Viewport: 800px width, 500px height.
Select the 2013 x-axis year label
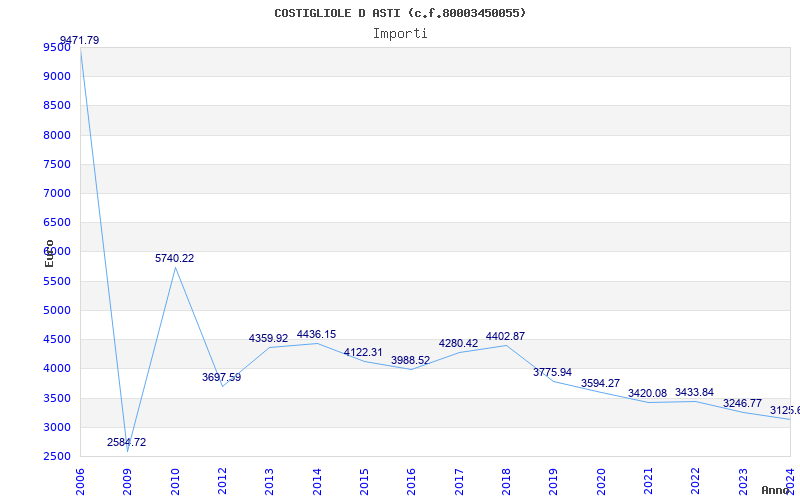coord(269,482)
